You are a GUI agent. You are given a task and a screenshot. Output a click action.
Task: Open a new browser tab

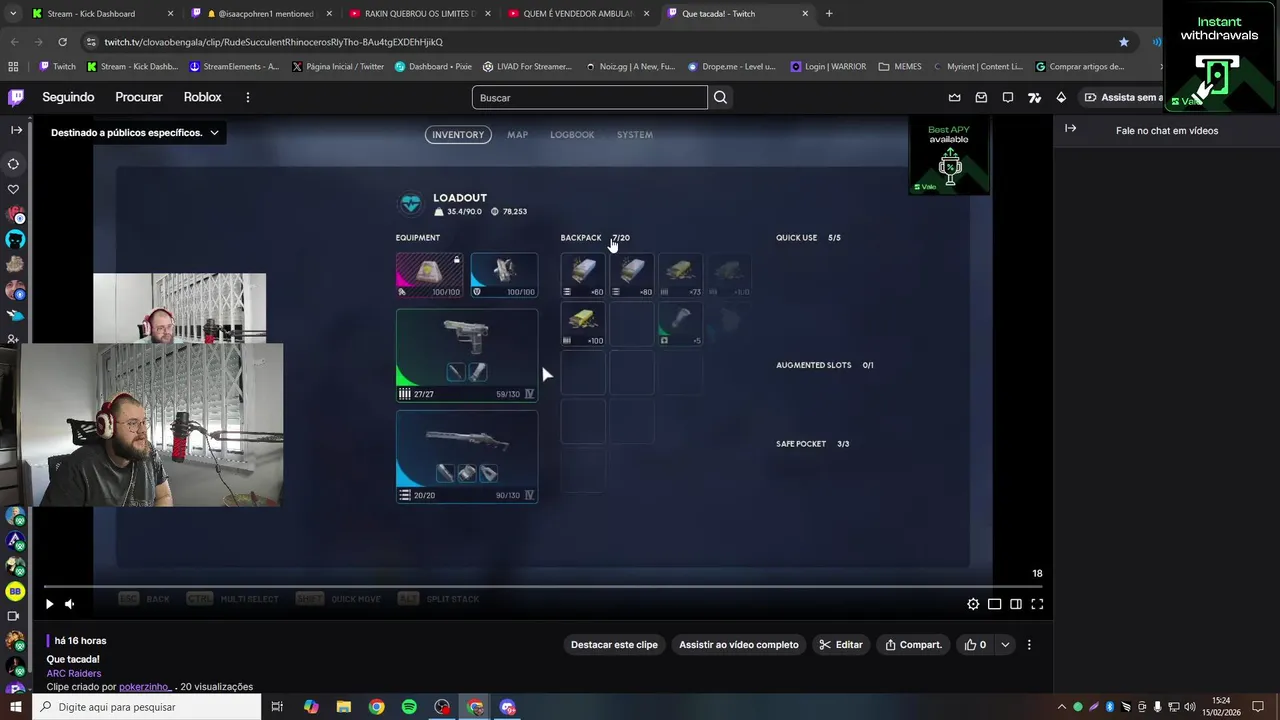point(829,14)
